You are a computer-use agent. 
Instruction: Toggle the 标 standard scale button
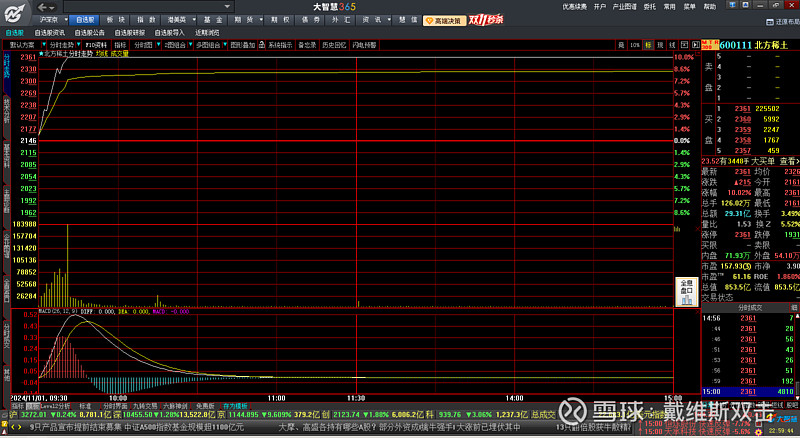coord(648,45)
